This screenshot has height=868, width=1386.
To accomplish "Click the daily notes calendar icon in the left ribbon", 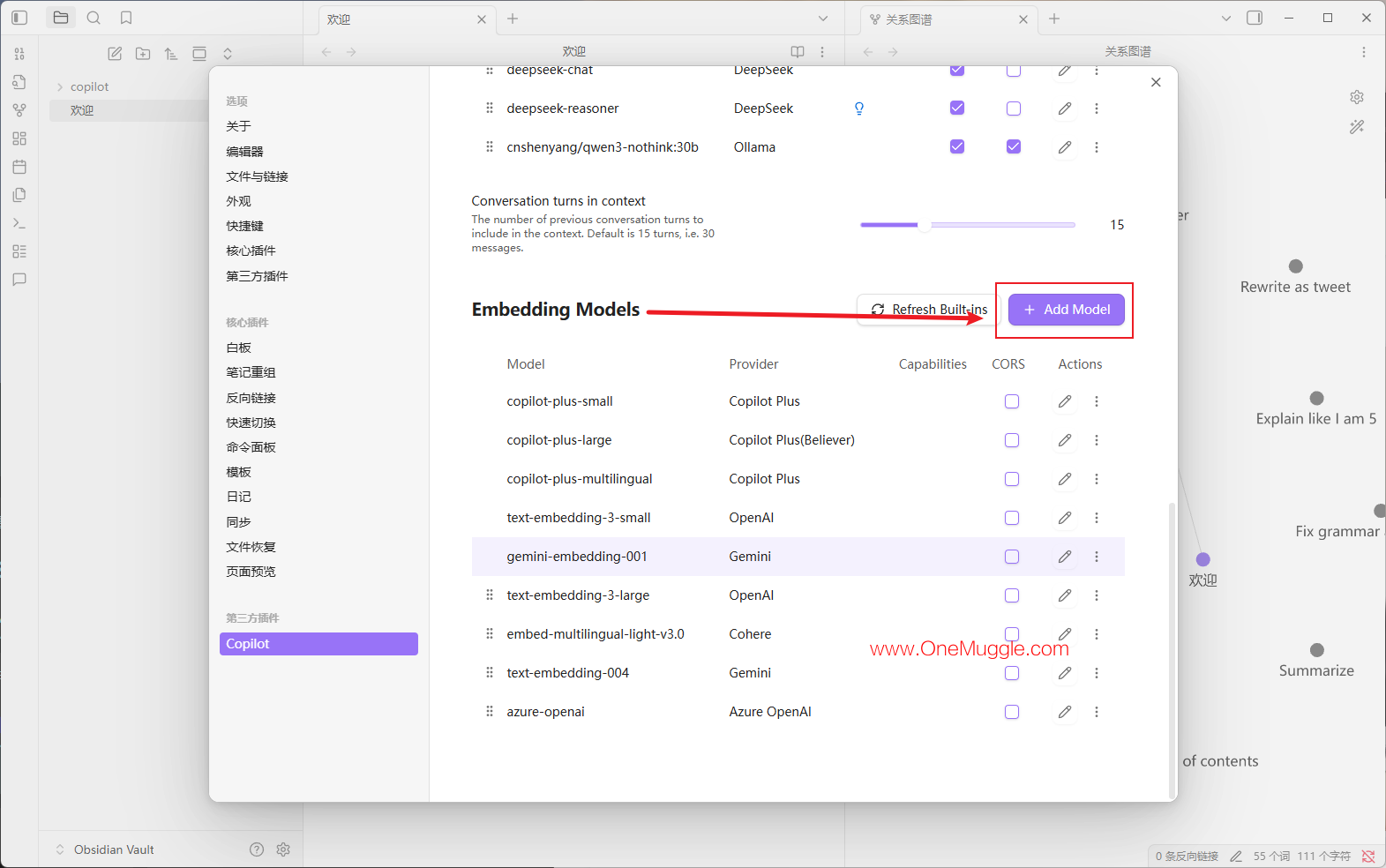I will [x=19, y=167].
